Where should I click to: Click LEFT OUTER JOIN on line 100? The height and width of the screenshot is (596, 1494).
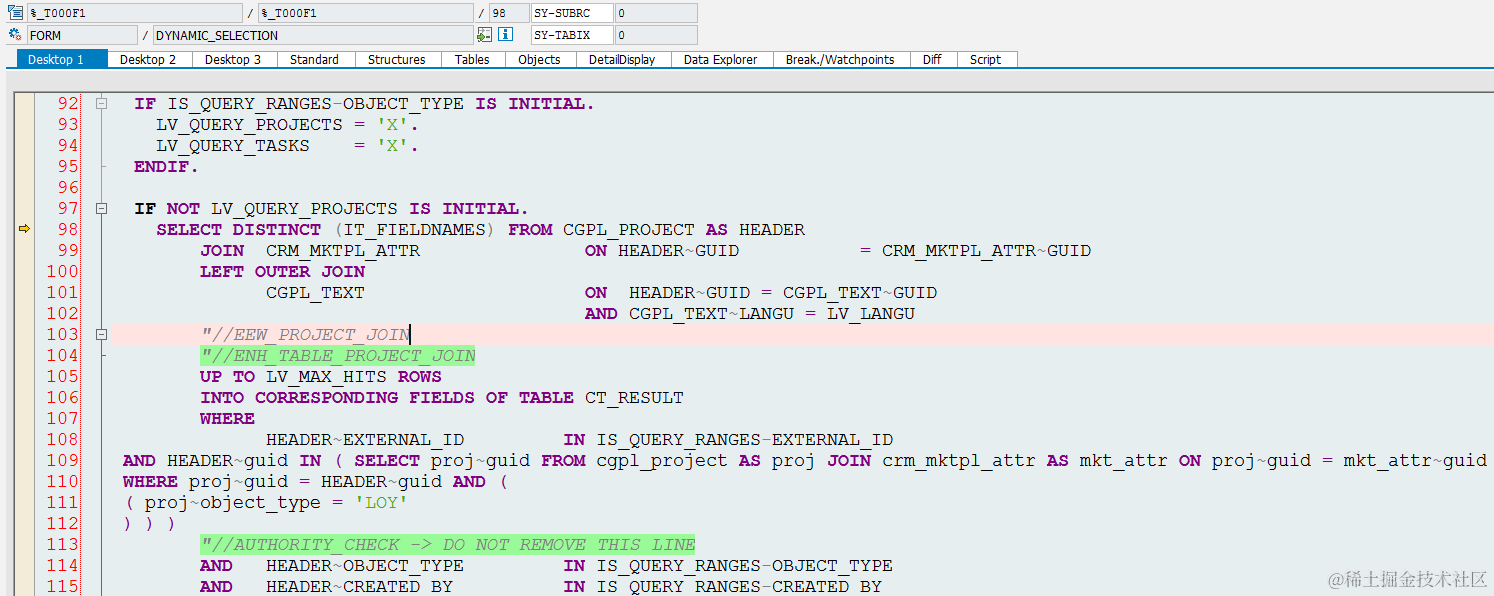[x=282, y=272]
